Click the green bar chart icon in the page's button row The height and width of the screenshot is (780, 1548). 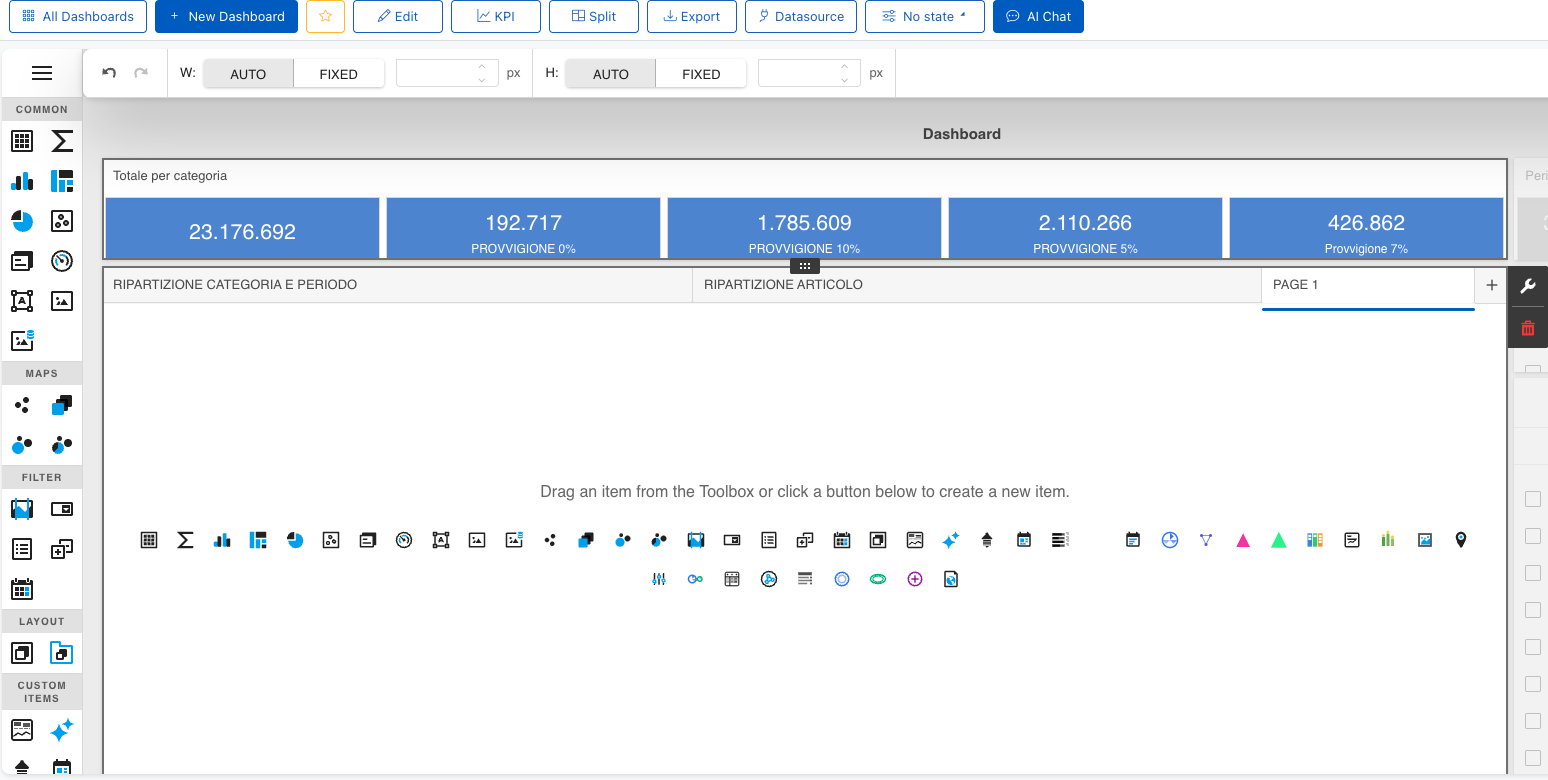[x=1388, y=540]
